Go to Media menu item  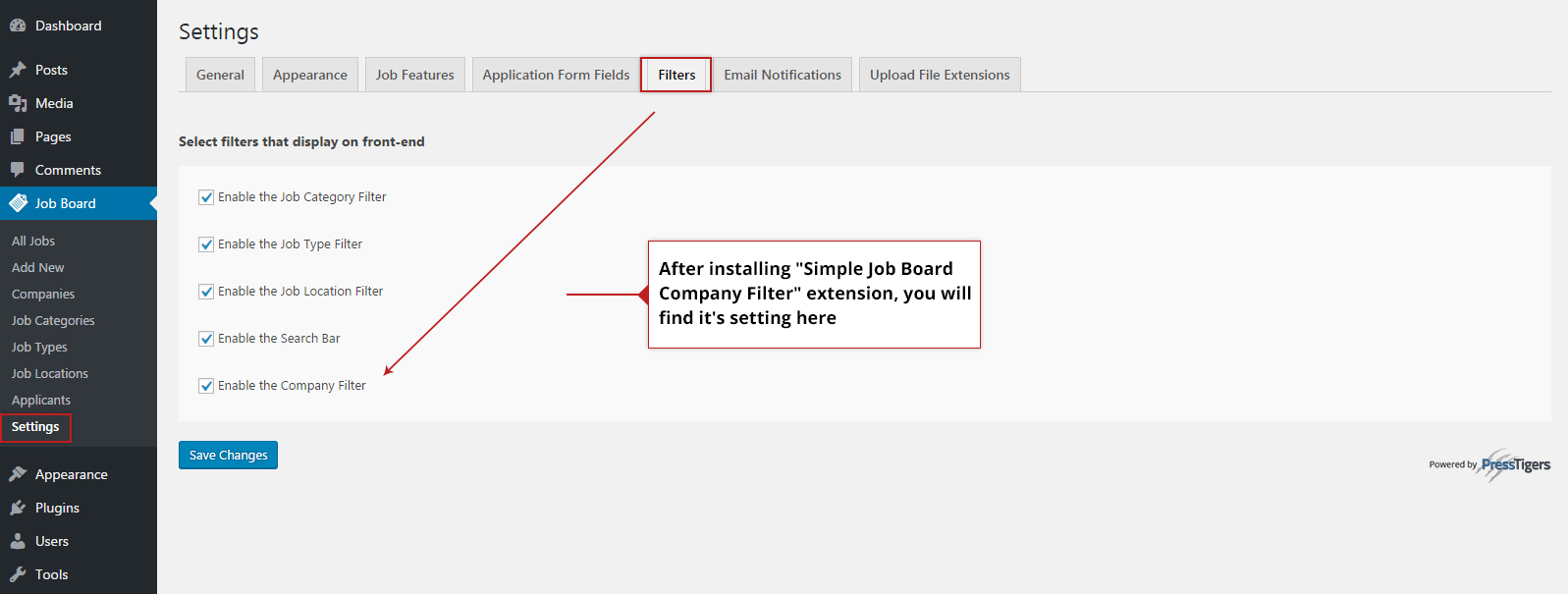pyautogui.click(x=79, y=103)
